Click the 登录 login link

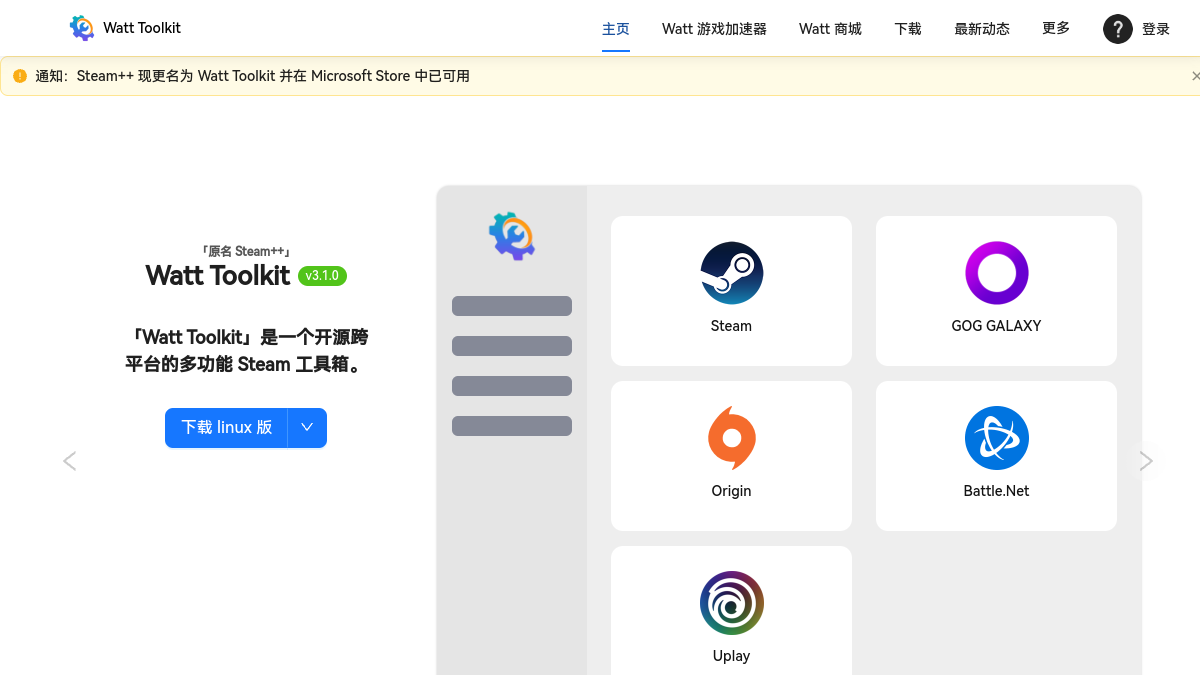(1156, 29)
